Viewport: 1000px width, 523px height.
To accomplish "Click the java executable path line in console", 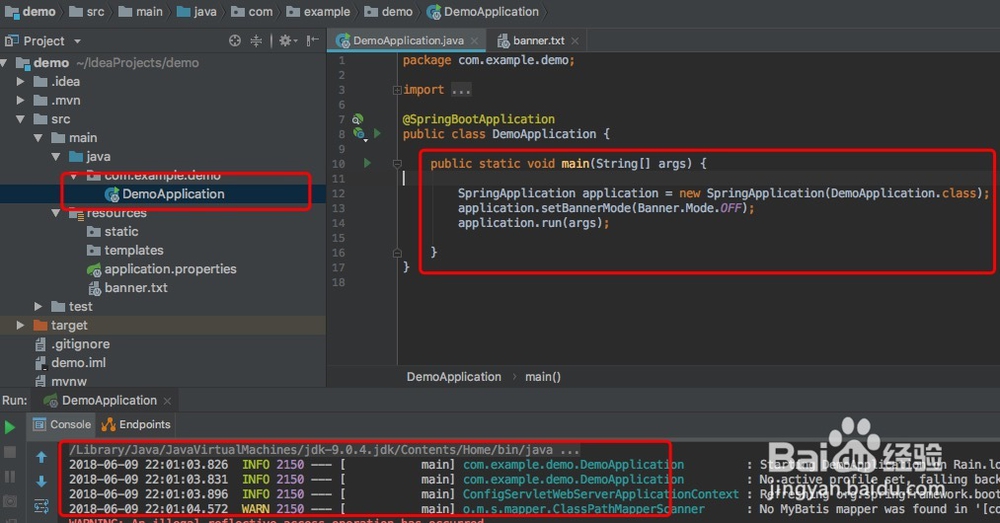I will point(324,450).
